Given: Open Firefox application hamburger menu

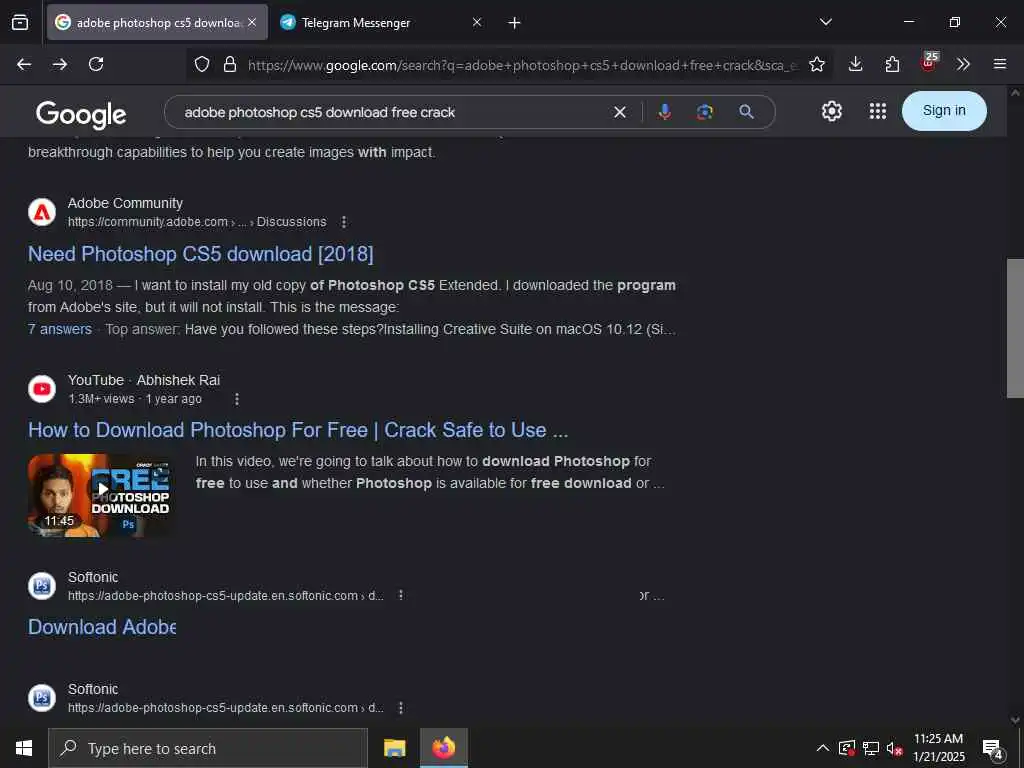Looking at the screenshot, I should tap(1000, 64).
